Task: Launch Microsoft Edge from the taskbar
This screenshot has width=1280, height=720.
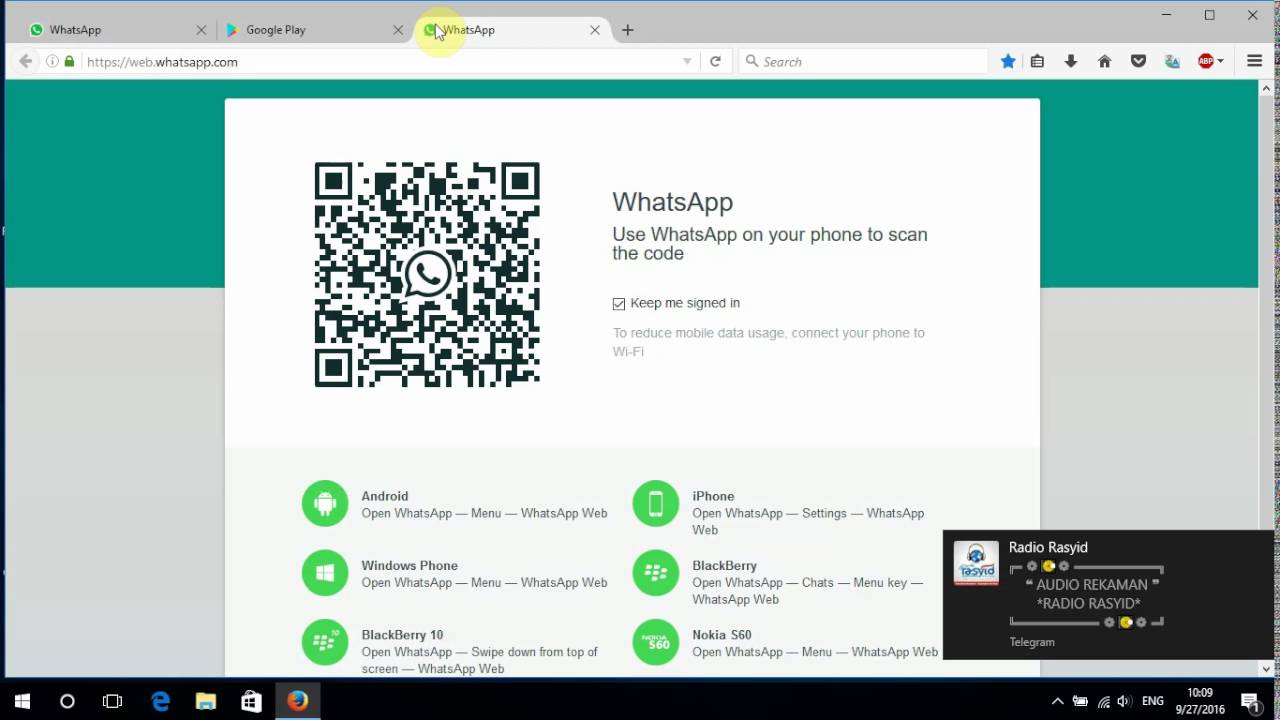Action: pyautogui.click(x=160, y=702)
